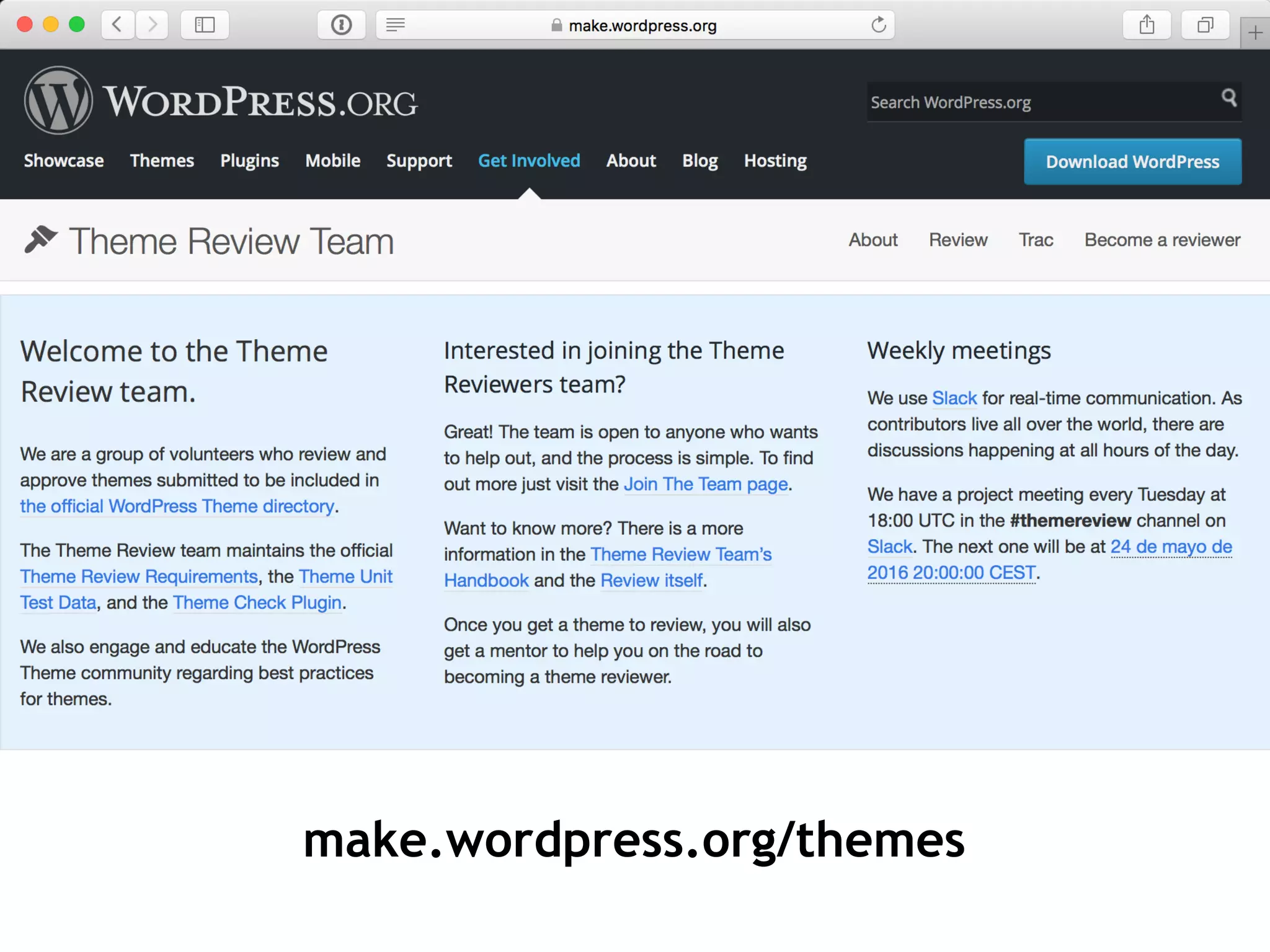Close the window with the red button

click(x=25, y=25)
